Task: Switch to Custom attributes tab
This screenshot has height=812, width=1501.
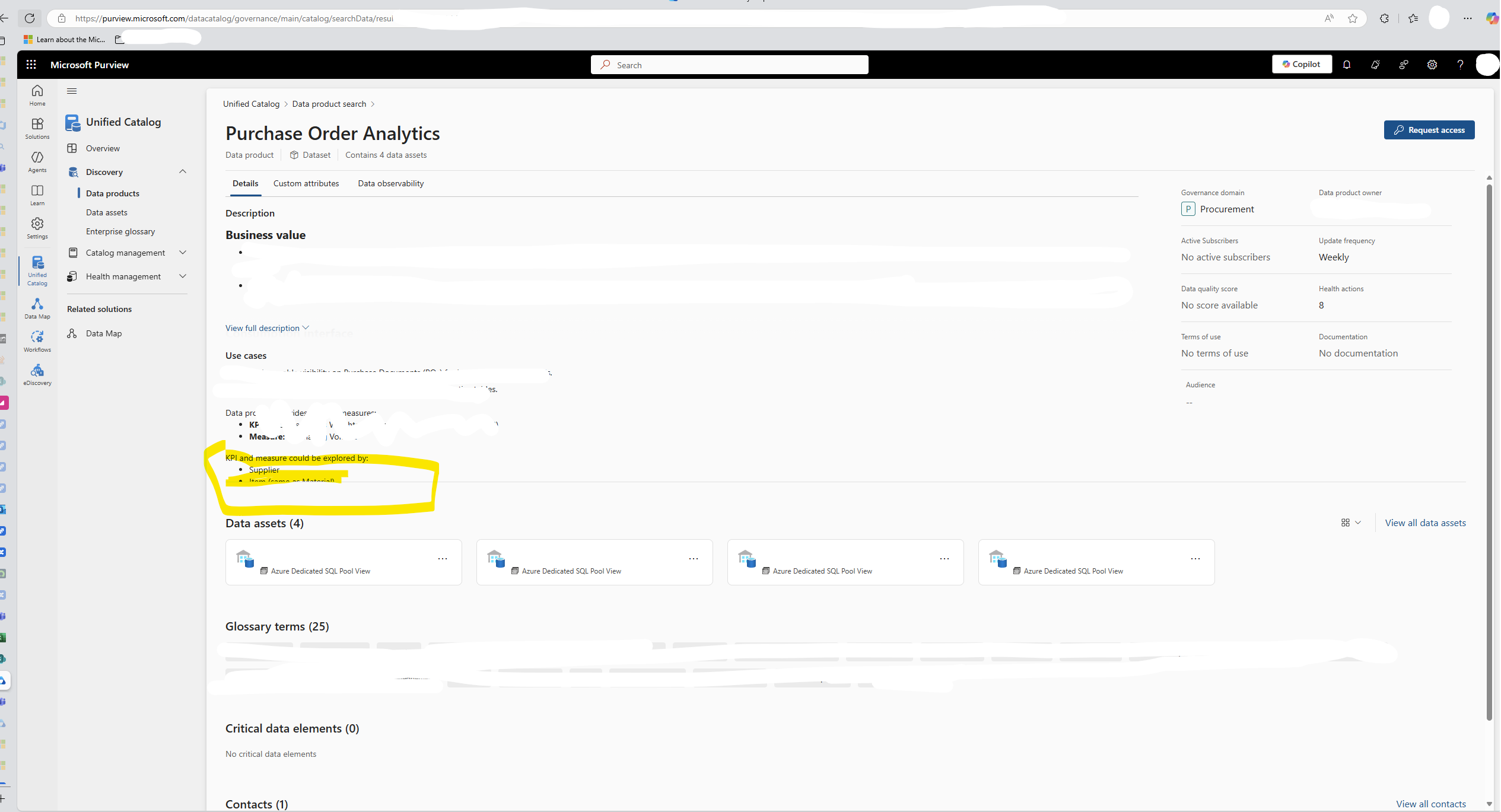Action: (x=306, y=184)
